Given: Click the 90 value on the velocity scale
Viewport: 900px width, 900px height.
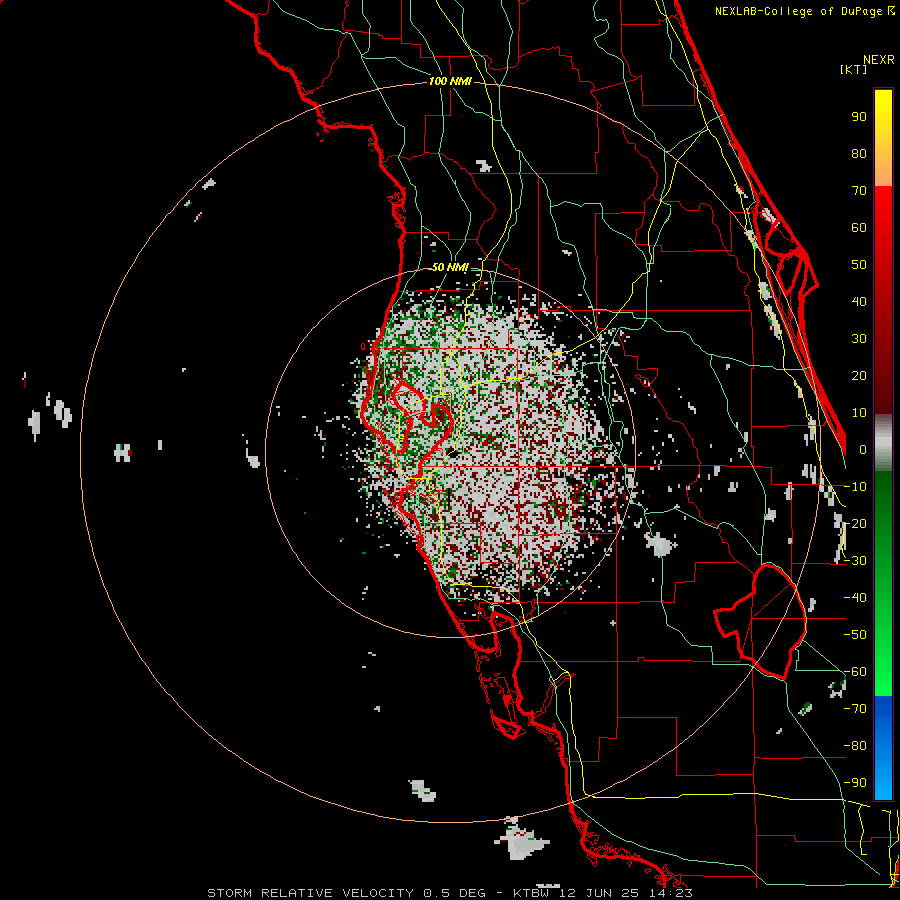Looking at the screenshot, I should (859, 117).
